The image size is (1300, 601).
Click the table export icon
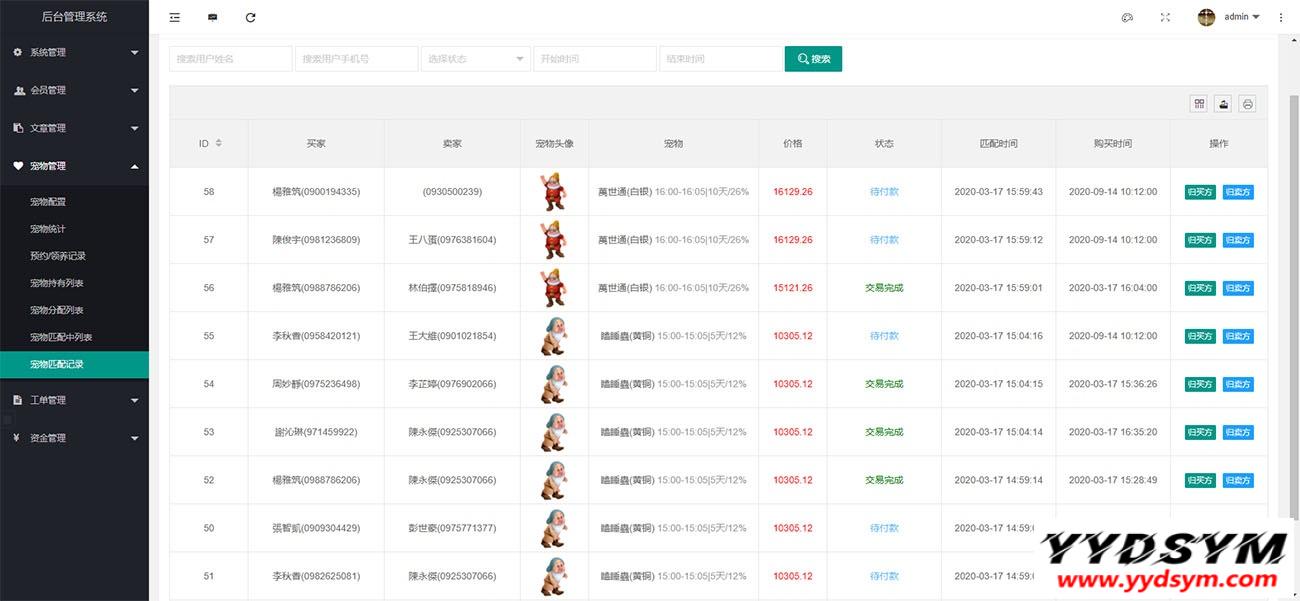pyautogui.click(x=1223, y=104)
